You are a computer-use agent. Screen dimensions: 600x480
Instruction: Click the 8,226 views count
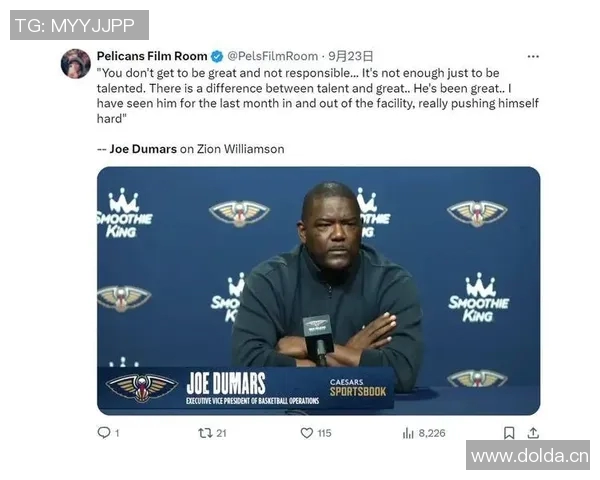pyautogui.click(x=432, y=433)
